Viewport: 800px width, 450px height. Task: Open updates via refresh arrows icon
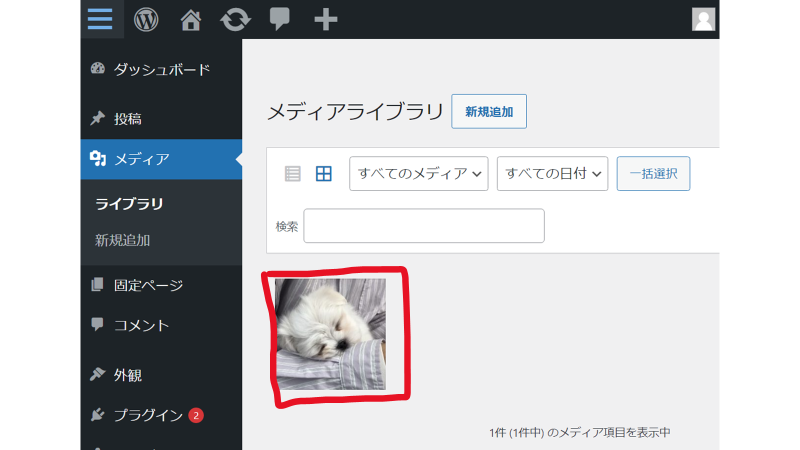click(235, 20)
